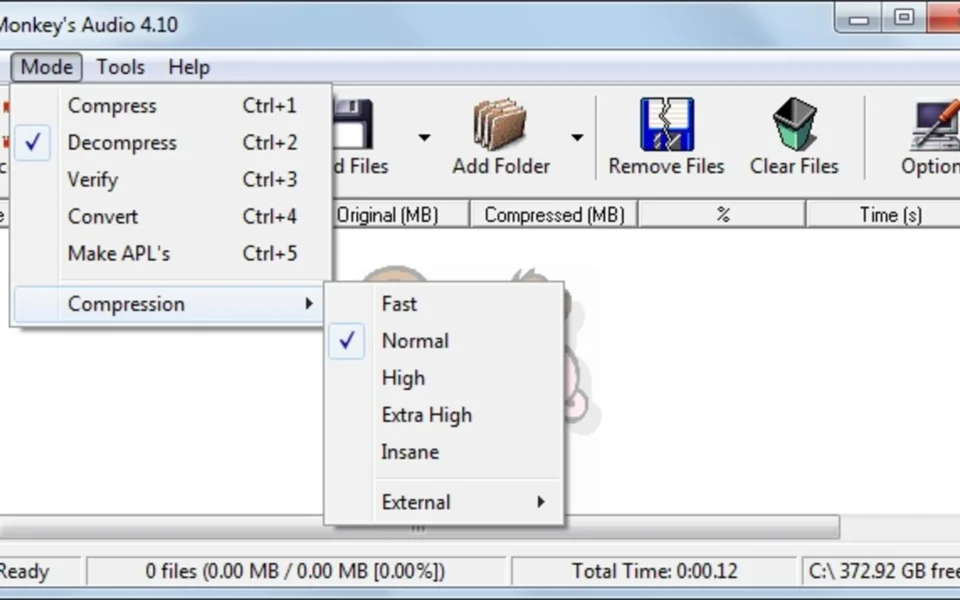Click the Add Folder folder icon
Screen dimensions: 960x600
[x=500, y=124]
